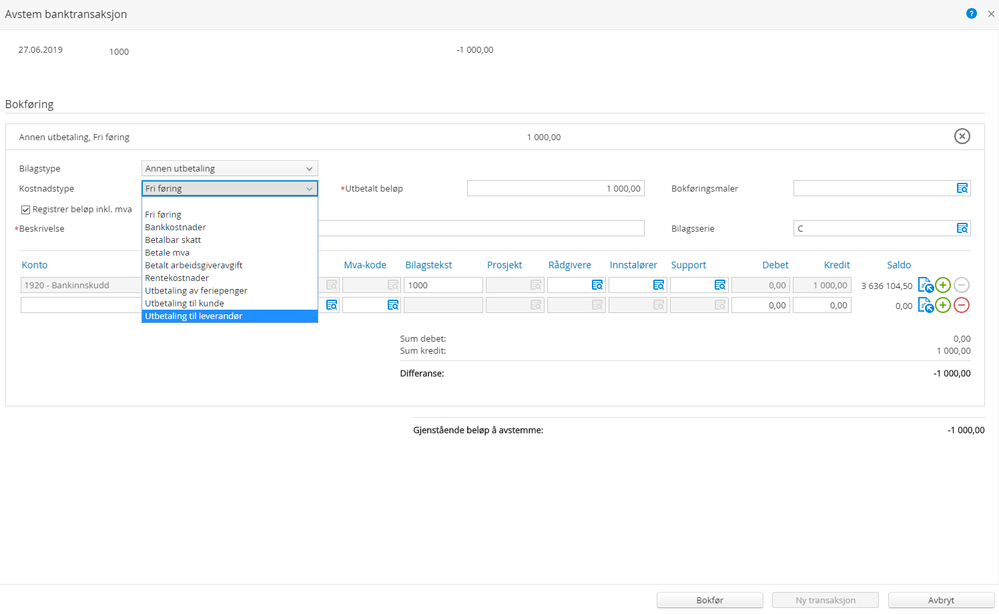Click the Mva-kode lookup icon in the 1920 row
This screenshot has width=999, height=614.
pos(393,285)
